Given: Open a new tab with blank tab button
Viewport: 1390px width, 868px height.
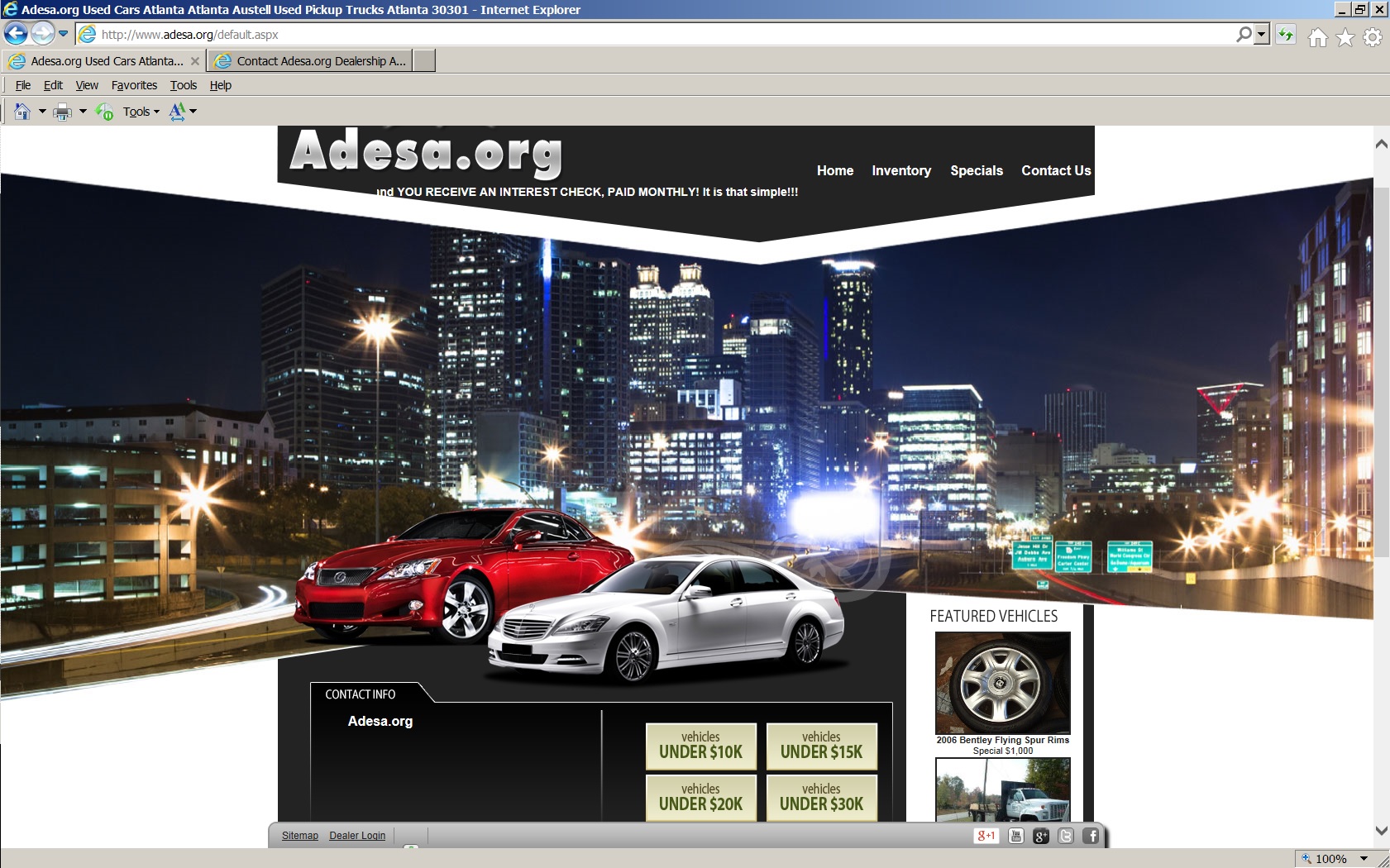Looking at the screenshot, I should pyautogui.click(x=424, y=61).
